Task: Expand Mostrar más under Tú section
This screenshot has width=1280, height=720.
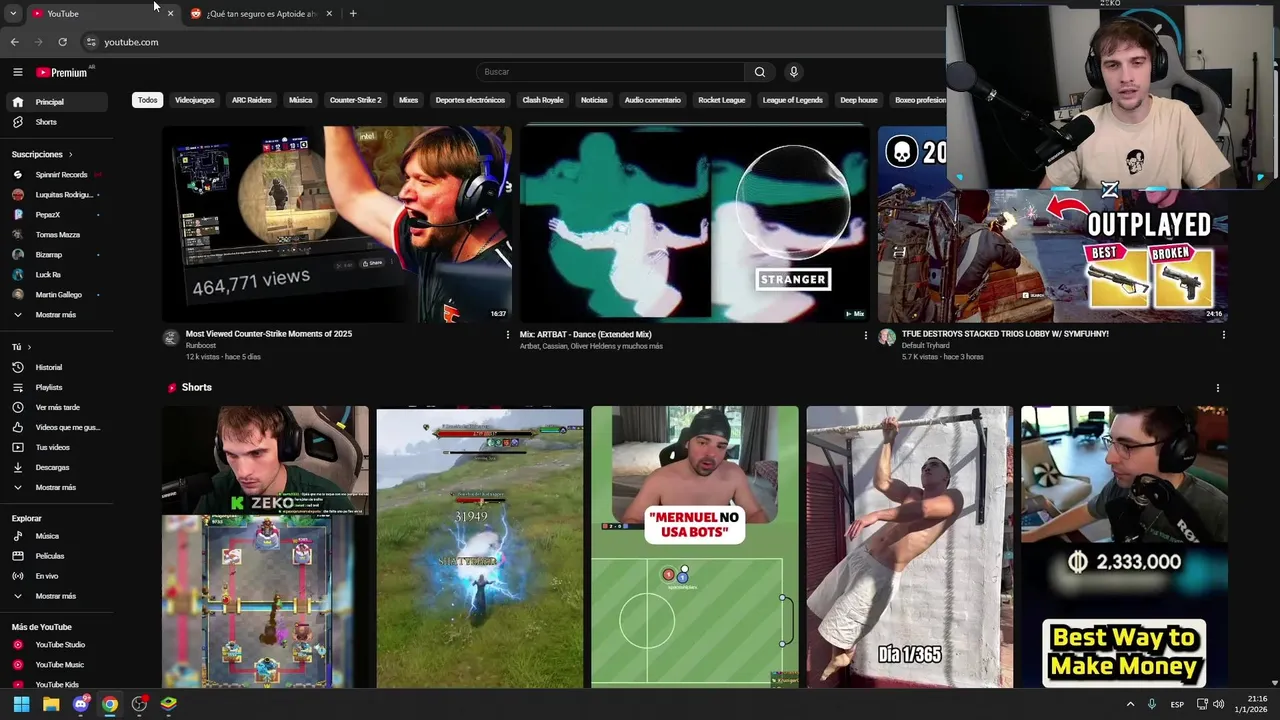Action: [55, 487]
